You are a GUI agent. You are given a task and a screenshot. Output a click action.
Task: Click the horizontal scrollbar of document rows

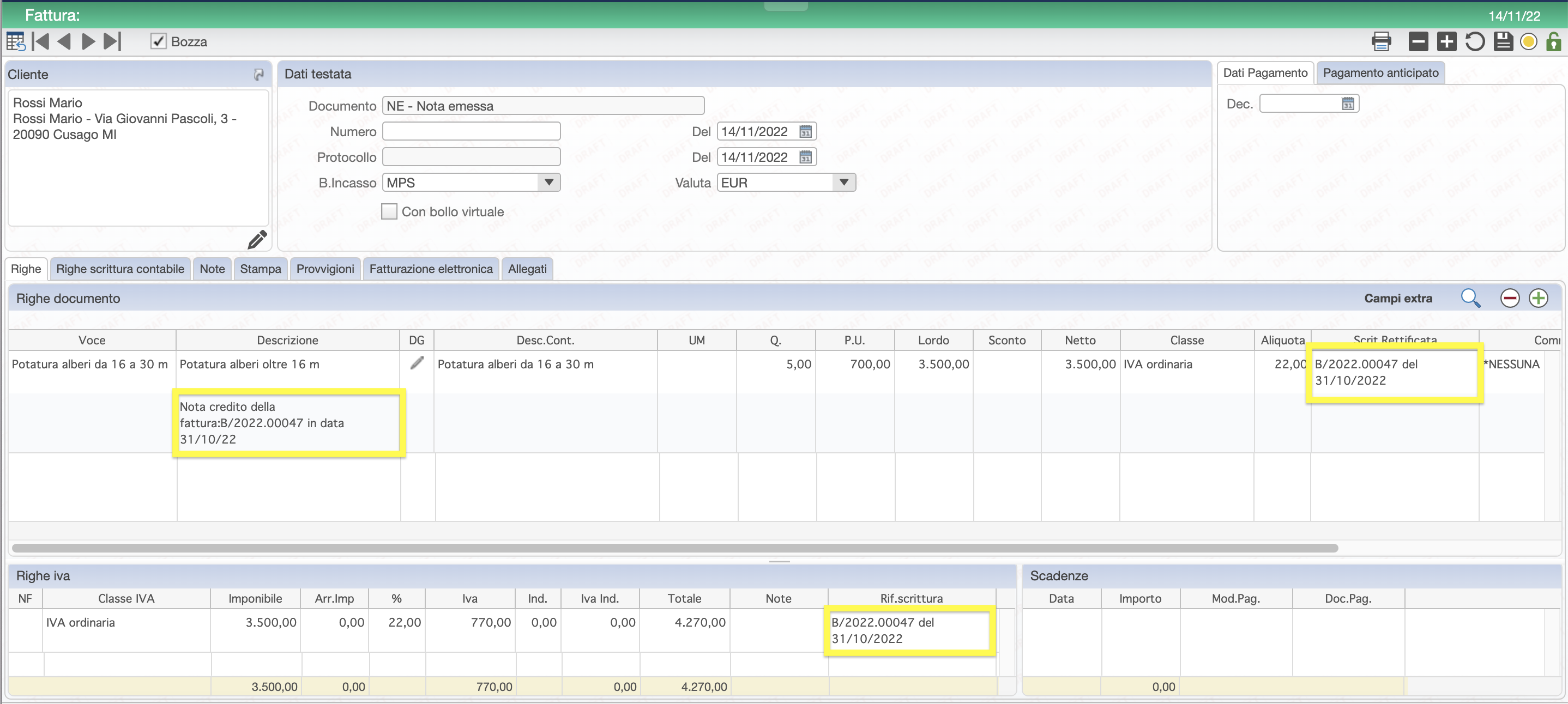point(674,548)
